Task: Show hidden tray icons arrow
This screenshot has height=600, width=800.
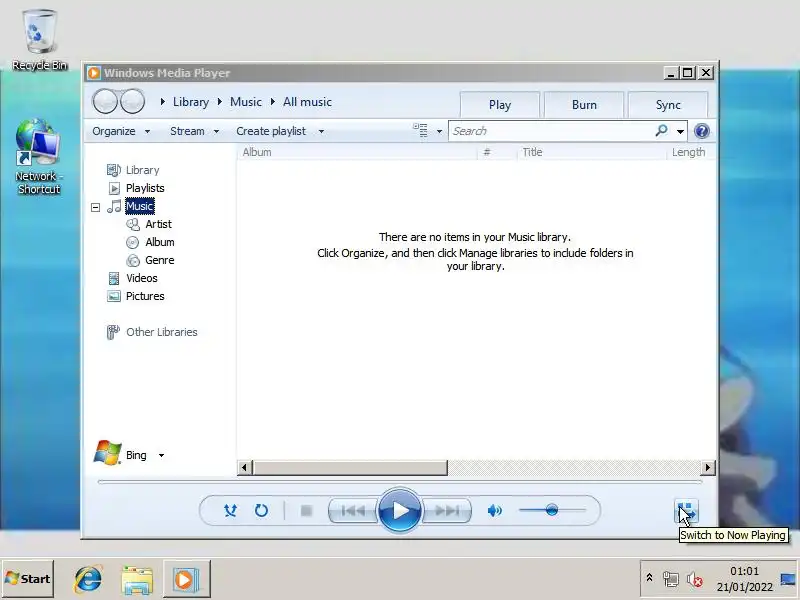Action: (x=649, y=578)
